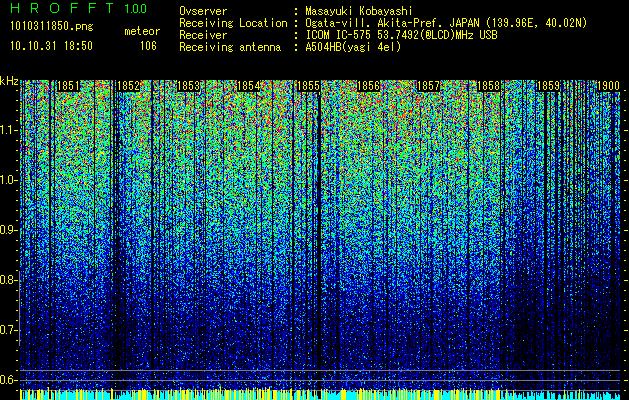
Task: Click the 0.9 frequency axis label
Action: tap(8, 230)
